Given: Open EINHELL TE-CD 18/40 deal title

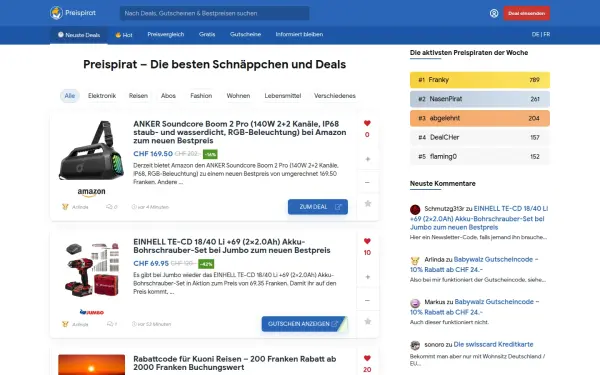Looking at the screenshot, I should [232, 246].
